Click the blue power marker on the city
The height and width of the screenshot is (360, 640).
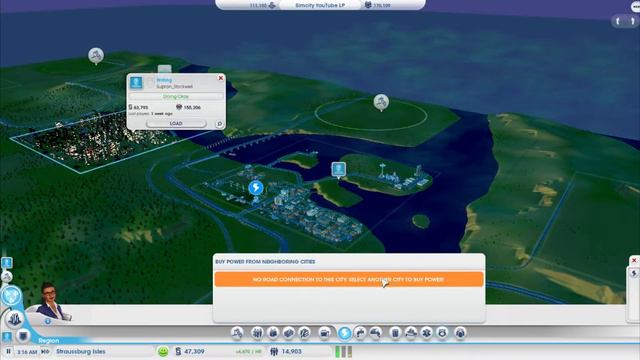coord(256,188)
